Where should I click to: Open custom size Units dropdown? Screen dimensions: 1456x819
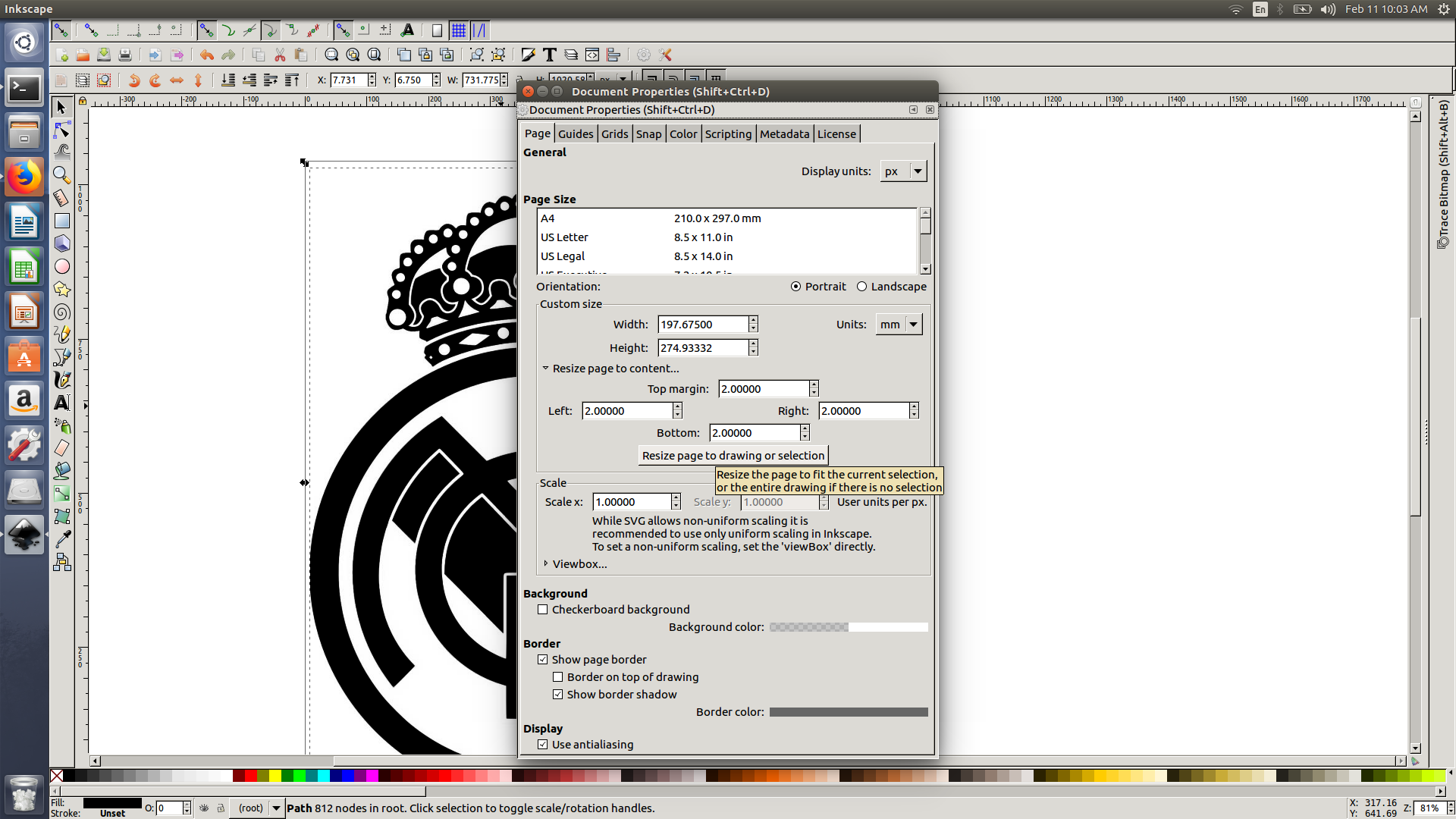[x=899, y=325]
